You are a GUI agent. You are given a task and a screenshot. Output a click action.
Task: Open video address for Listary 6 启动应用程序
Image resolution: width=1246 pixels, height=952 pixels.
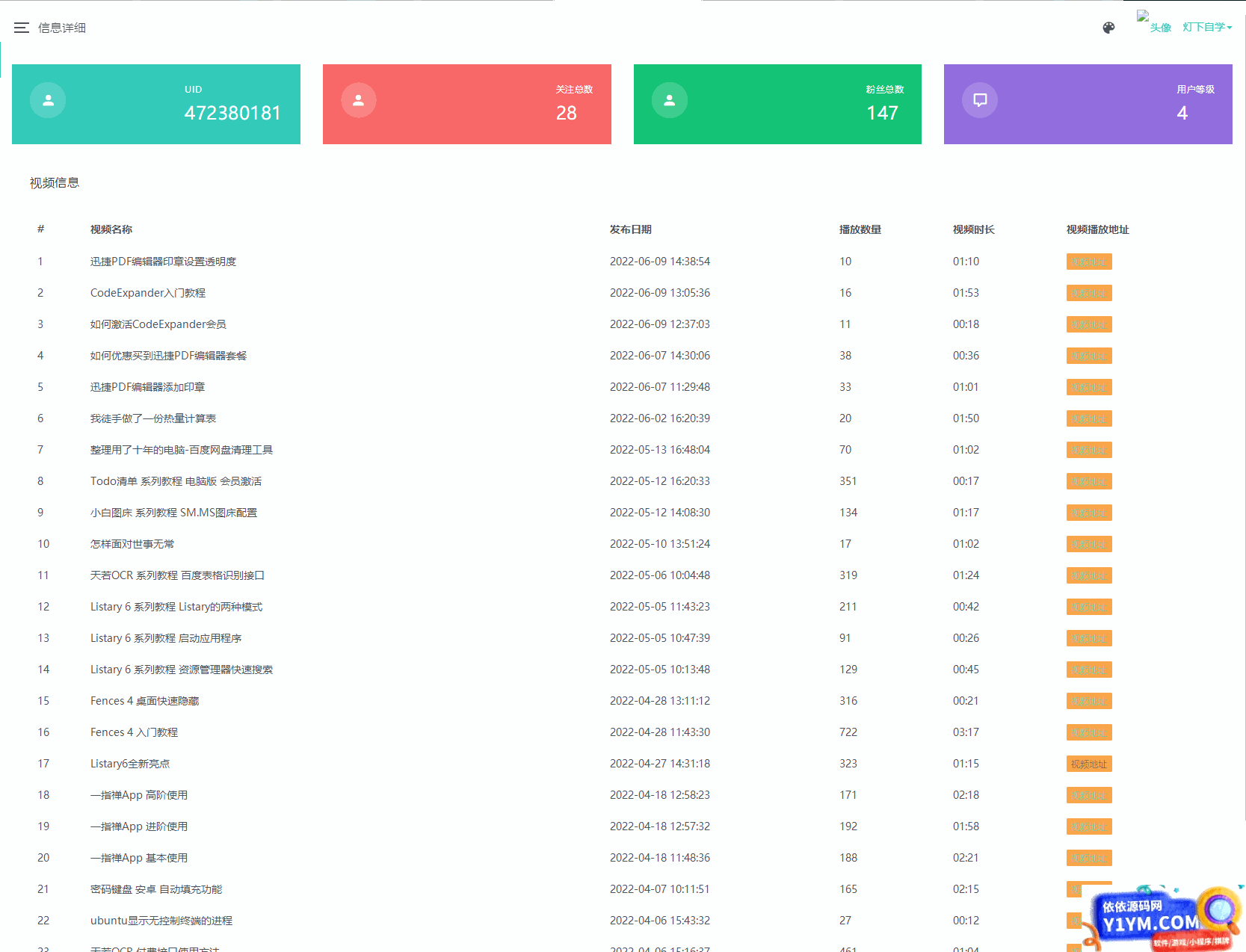click(x=1089, y=638)
